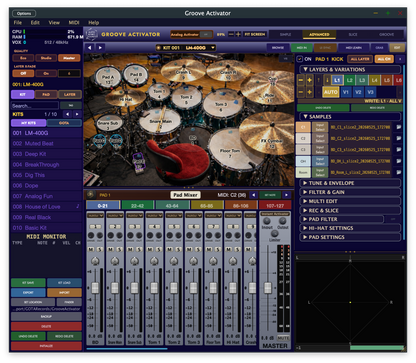This screenshot has height=363, width=416.
Task: Click the down arrow beside the L1 layer
Action: [x=327, y=80]
